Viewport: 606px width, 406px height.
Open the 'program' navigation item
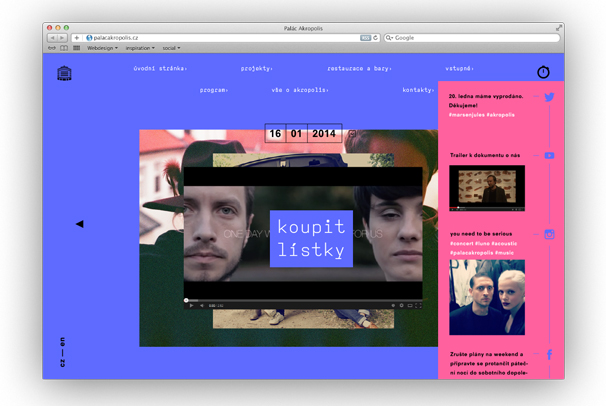(x=213, y=90)
